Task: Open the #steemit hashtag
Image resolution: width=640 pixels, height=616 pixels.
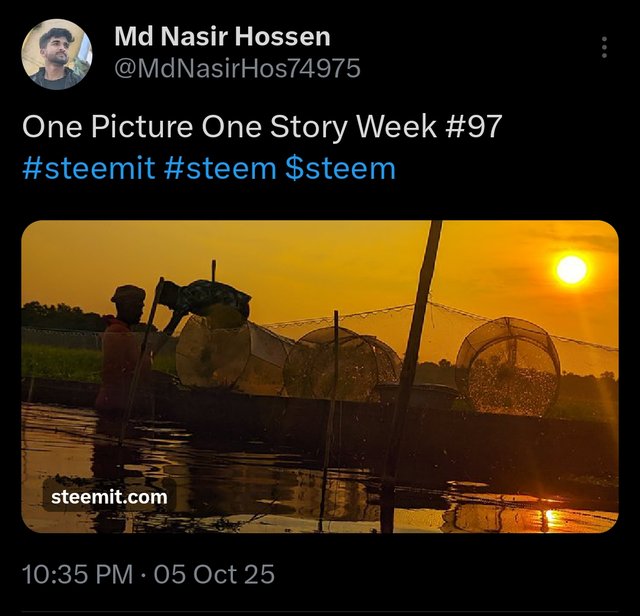Action: (89, 169)
